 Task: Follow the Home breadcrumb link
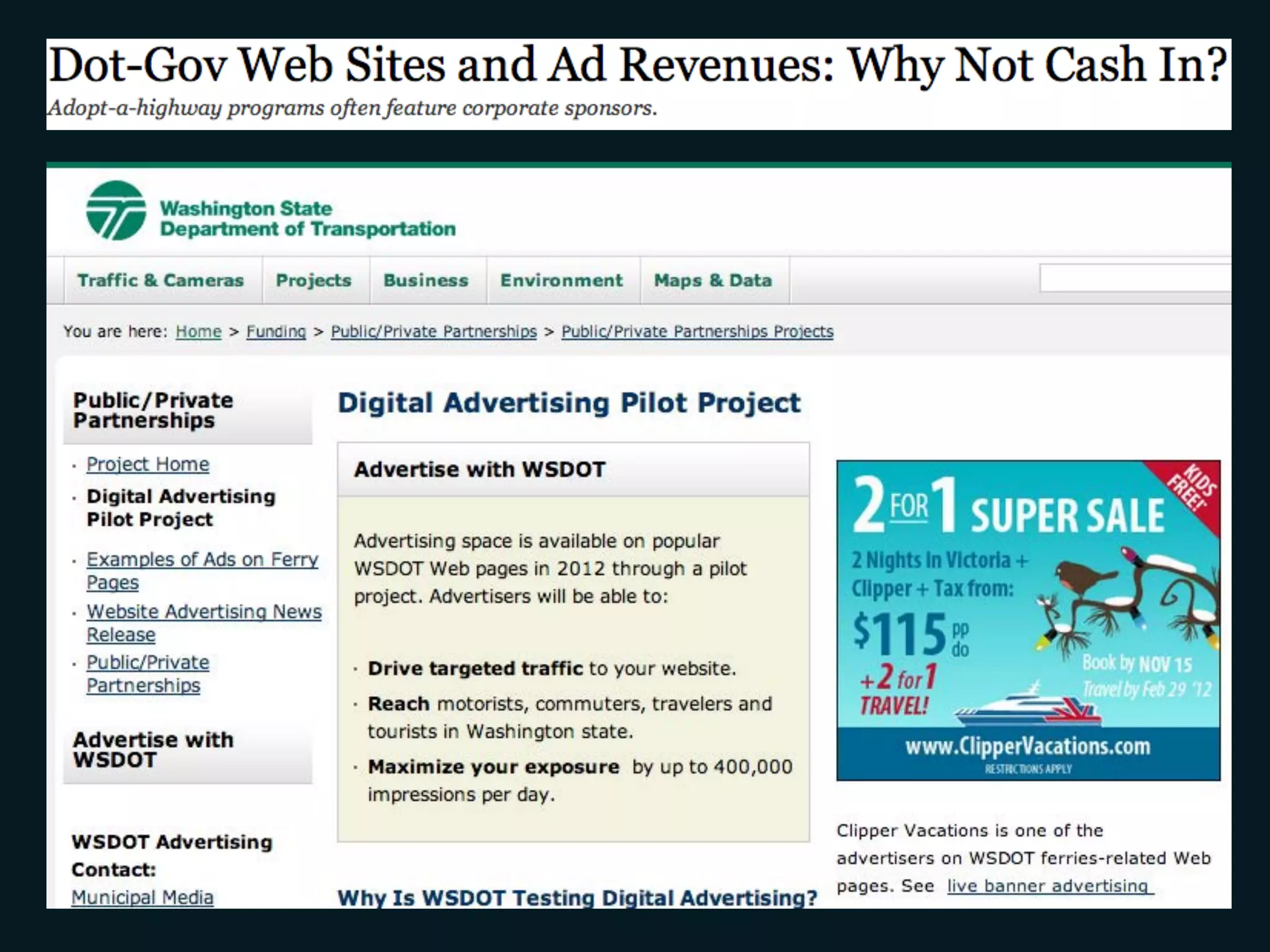pyautogui.click(x=198, y=332)
